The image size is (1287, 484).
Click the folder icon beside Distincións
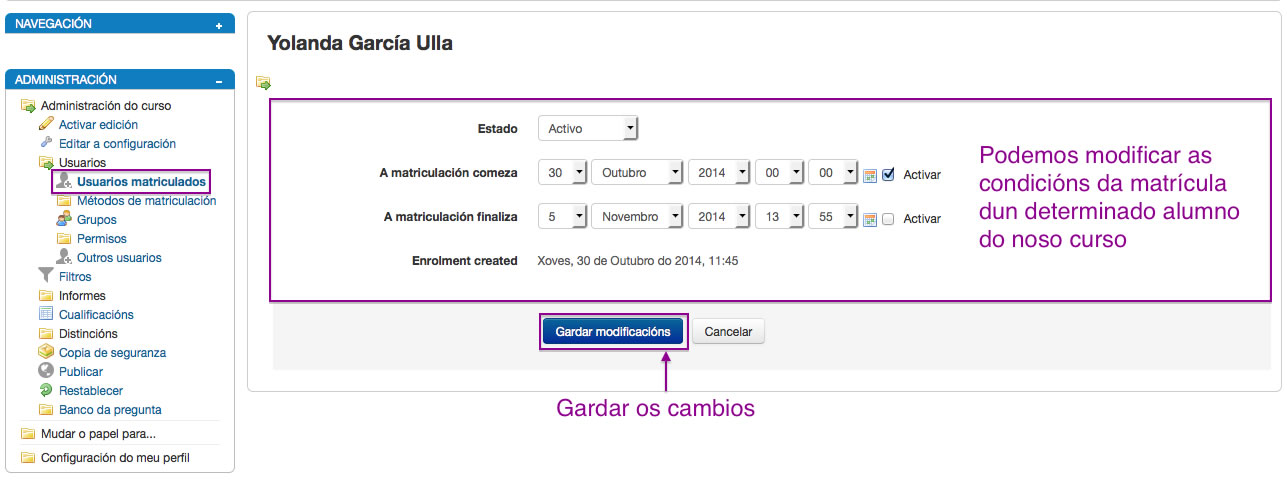(46, 334)
